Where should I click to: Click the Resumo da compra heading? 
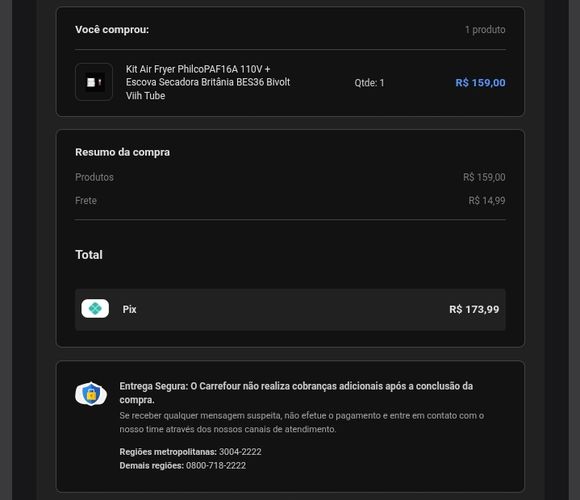122,152
